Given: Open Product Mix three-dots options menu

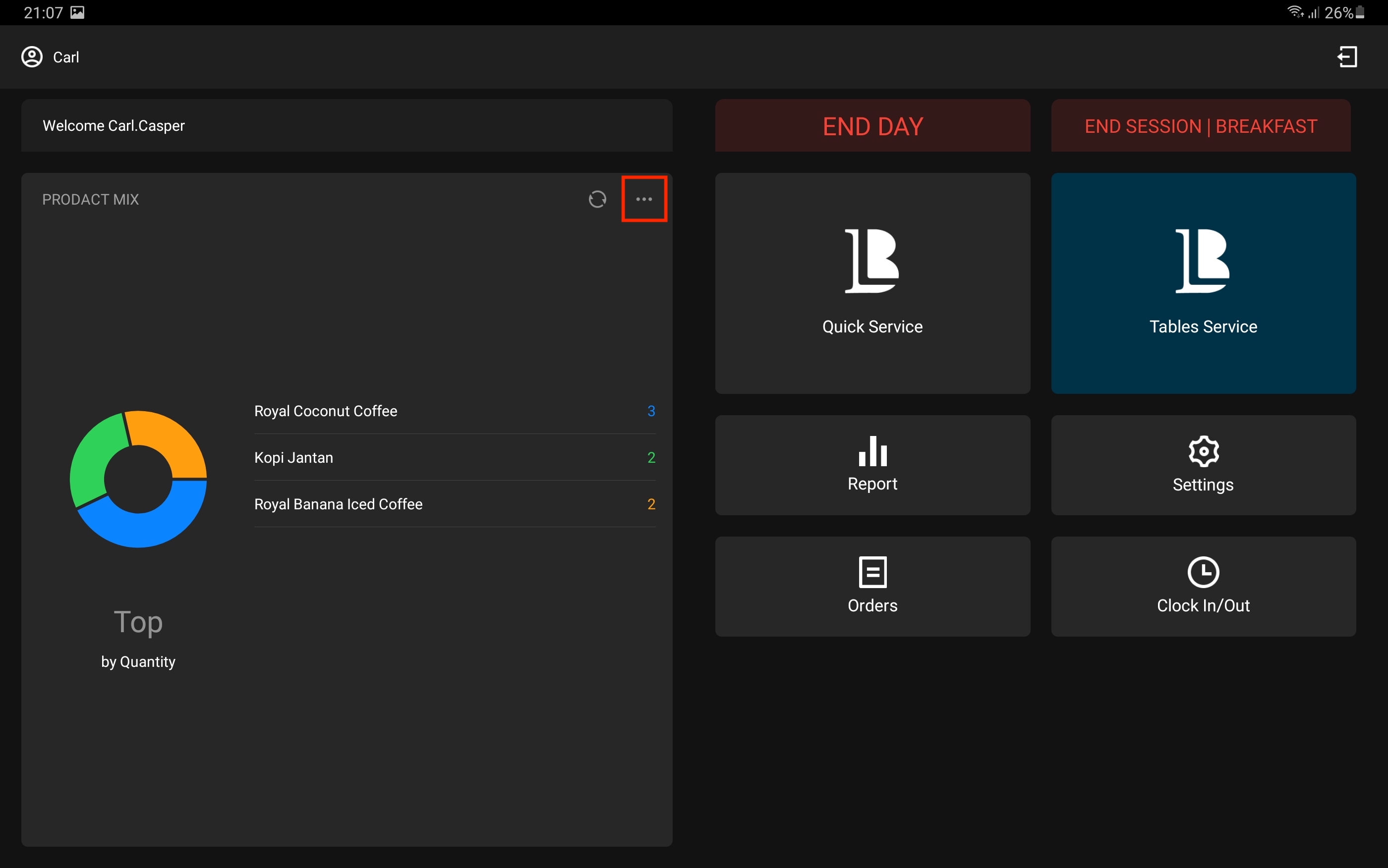Looking at the screenshot, I should [644, 199].
